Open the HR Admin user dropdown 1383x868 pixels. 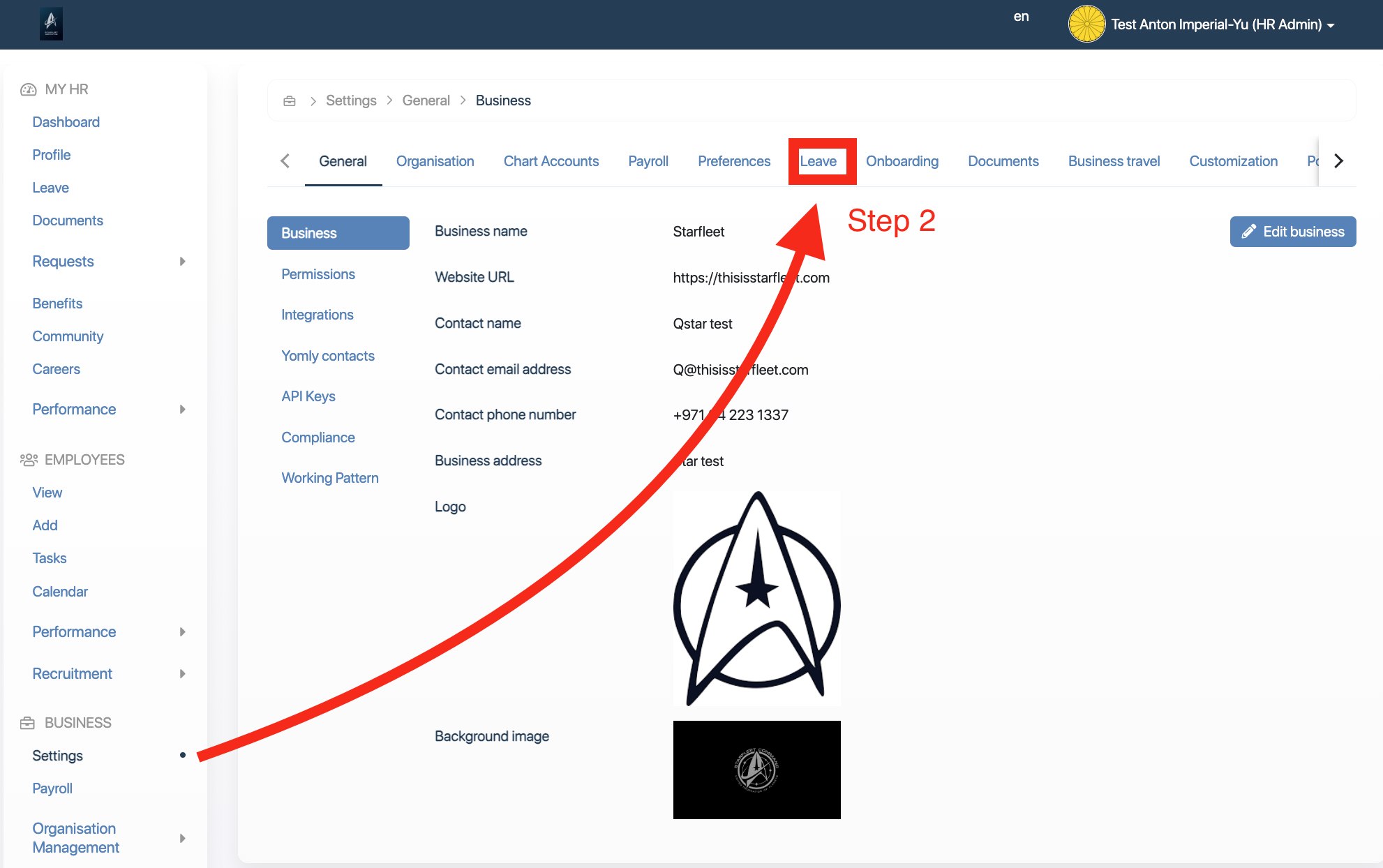[x=1223, y=24]
